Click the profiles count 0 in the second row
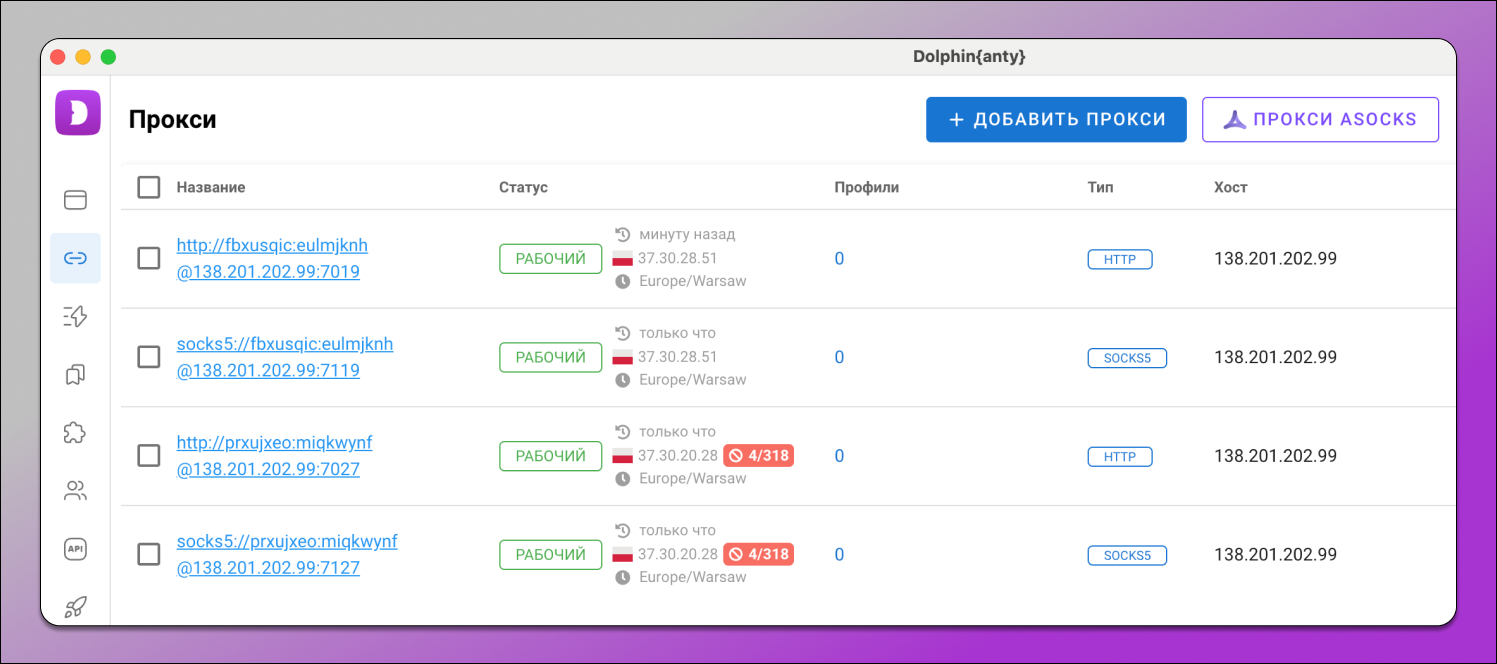This screenshot has width=1497, height=664. tap(839, 357)
